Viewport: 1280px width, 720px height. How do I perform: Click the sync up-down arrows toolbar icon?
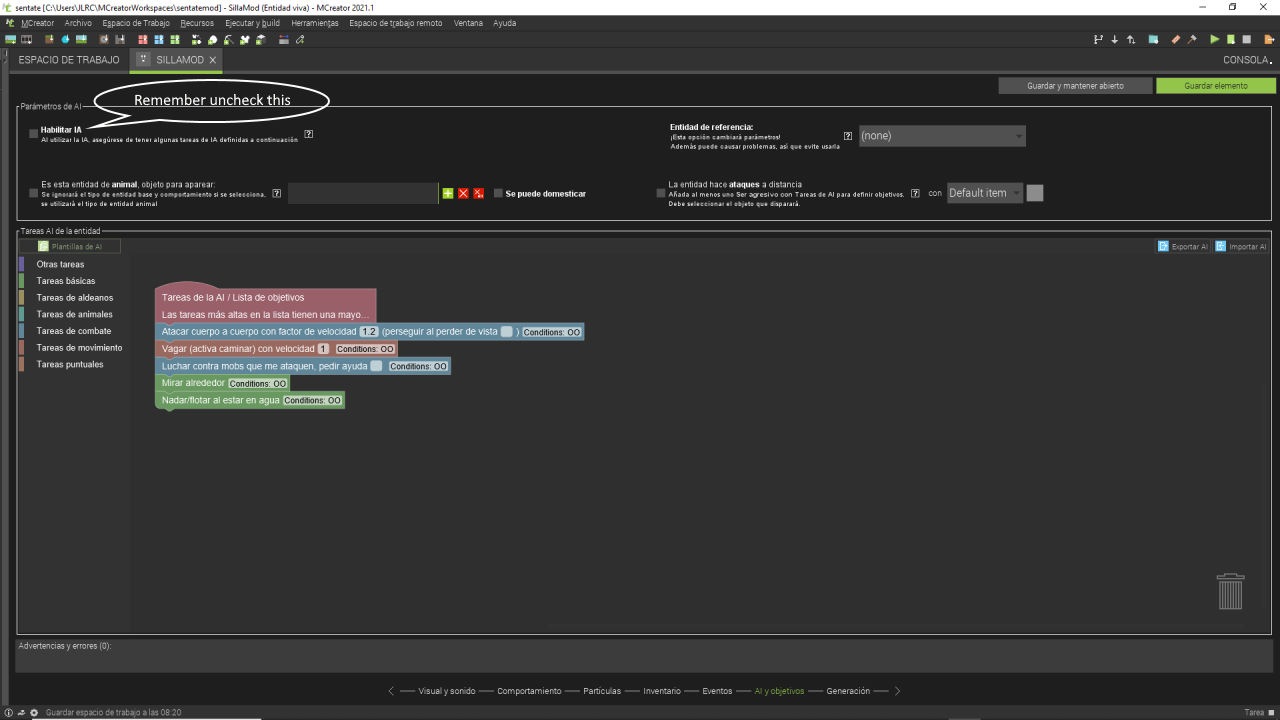coord(1131,39)
